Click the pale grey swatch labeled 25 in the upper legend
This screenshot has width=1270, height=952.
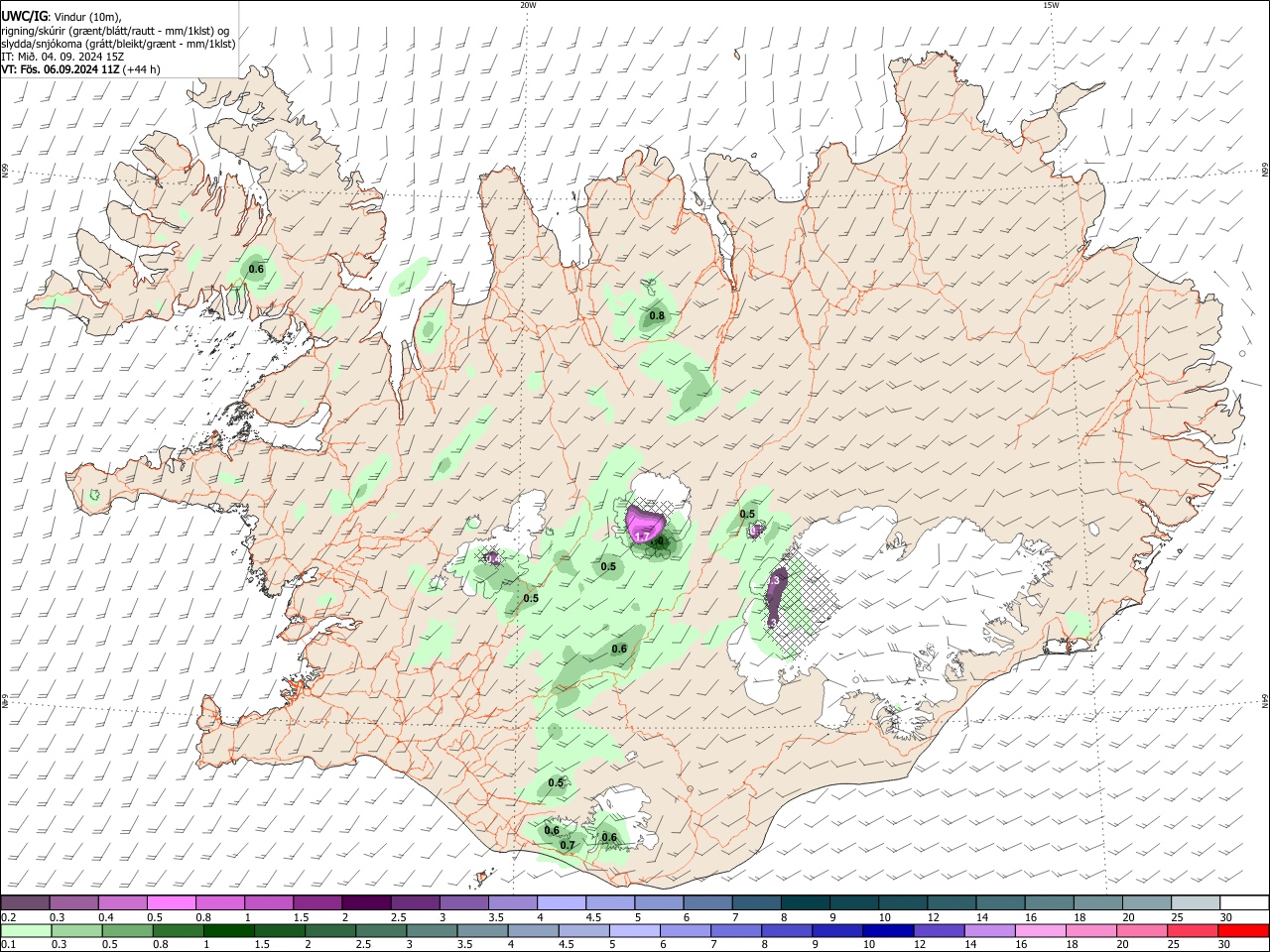coord(1196,902)
